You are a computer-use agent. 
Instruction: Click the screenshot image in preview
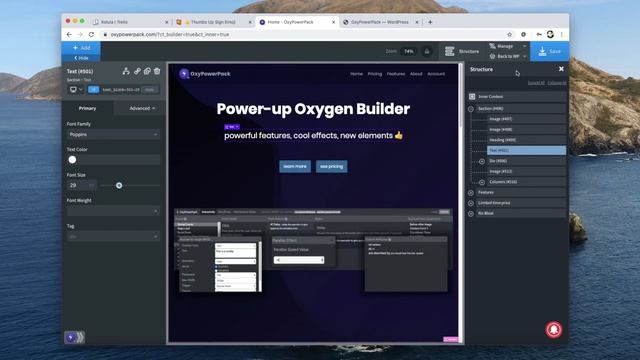pyautogui.click(x=313, y=251)
